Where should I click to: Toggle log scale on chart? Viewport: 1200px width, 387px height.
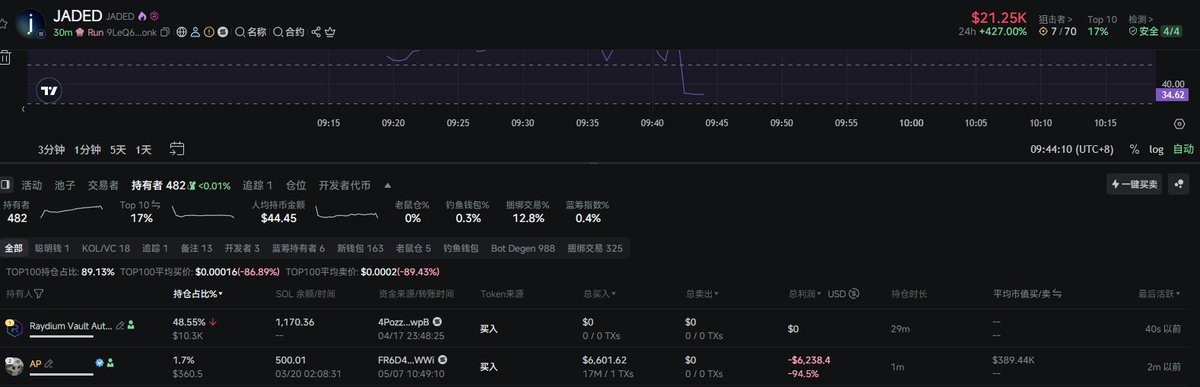coord(1156,149)
